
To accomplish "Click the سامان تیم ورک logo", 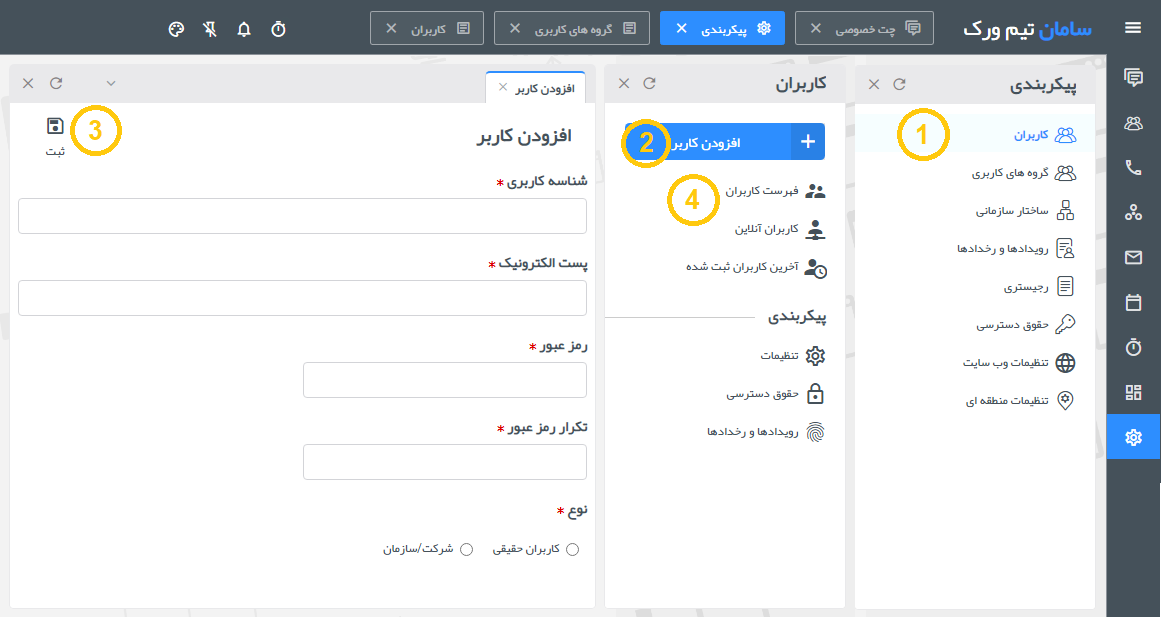I will [x=1027, y=29].
